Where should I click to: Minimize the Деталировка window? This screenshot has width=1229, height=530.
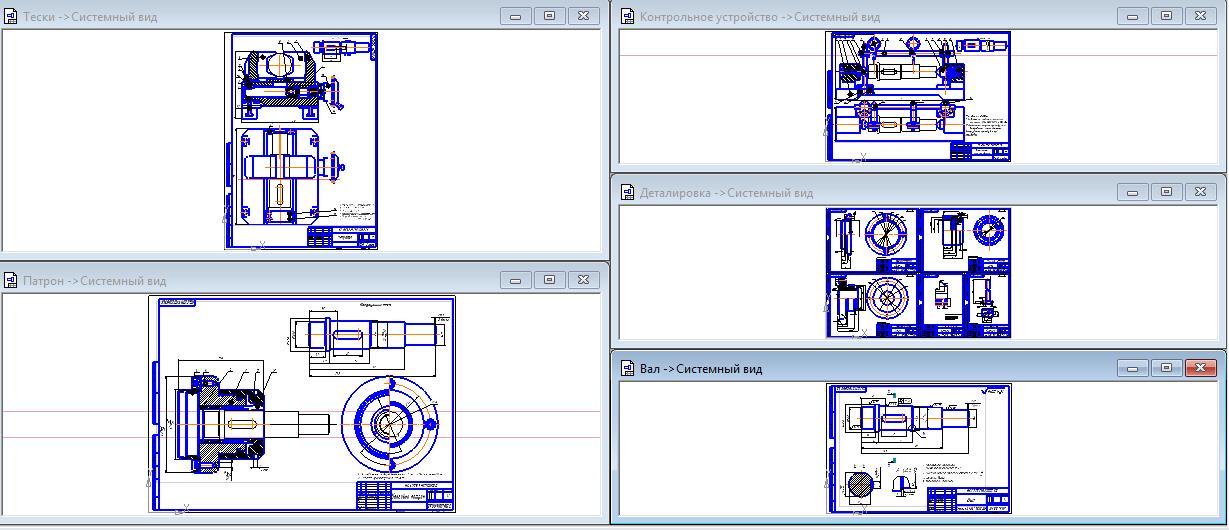tap(1132, 192)
